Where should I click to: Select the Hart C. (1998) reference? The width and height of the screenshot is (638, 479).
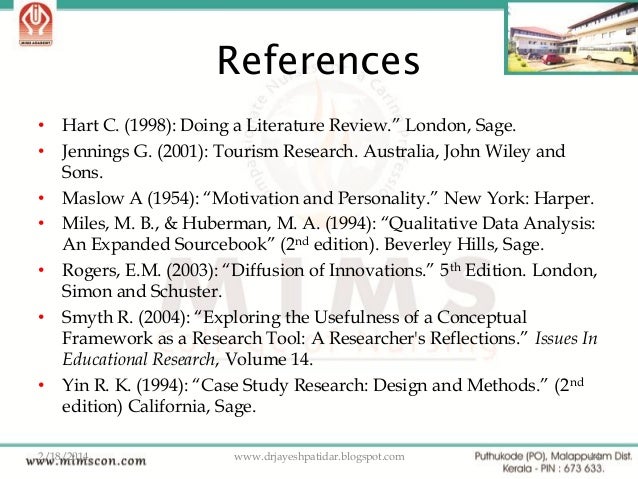tap(288, 125)
